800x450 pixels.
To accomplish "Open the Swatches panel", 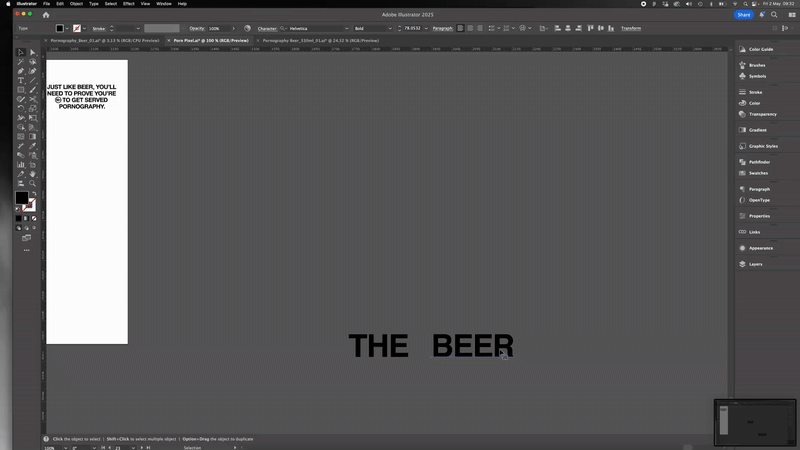I will pos(757,173).
